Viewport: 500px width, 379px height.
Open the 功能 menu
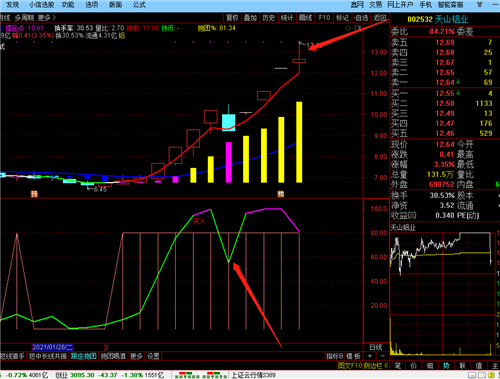point(68,5)
